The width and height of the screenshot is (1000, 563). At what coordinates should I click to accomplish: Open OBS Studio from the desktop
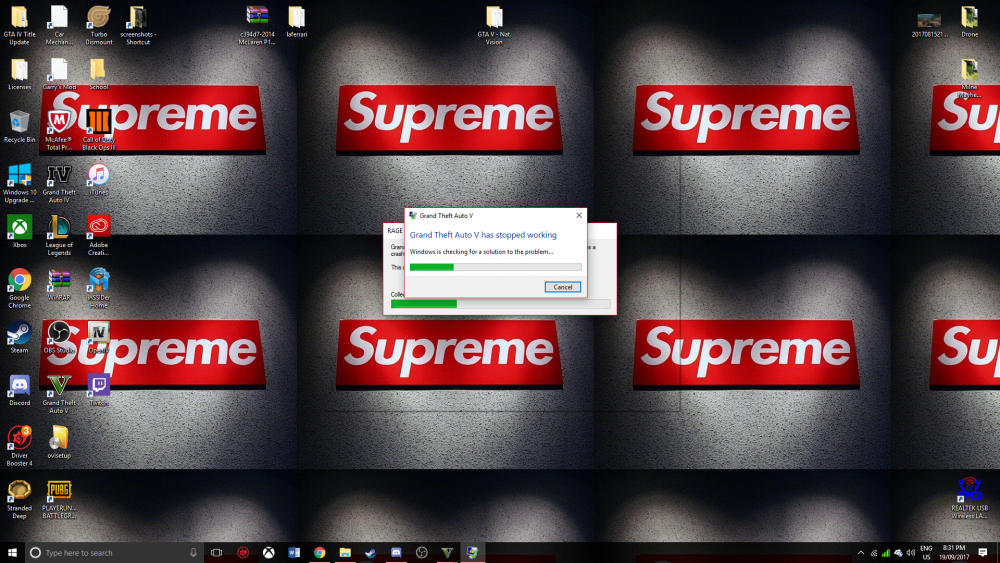[59, 338]
